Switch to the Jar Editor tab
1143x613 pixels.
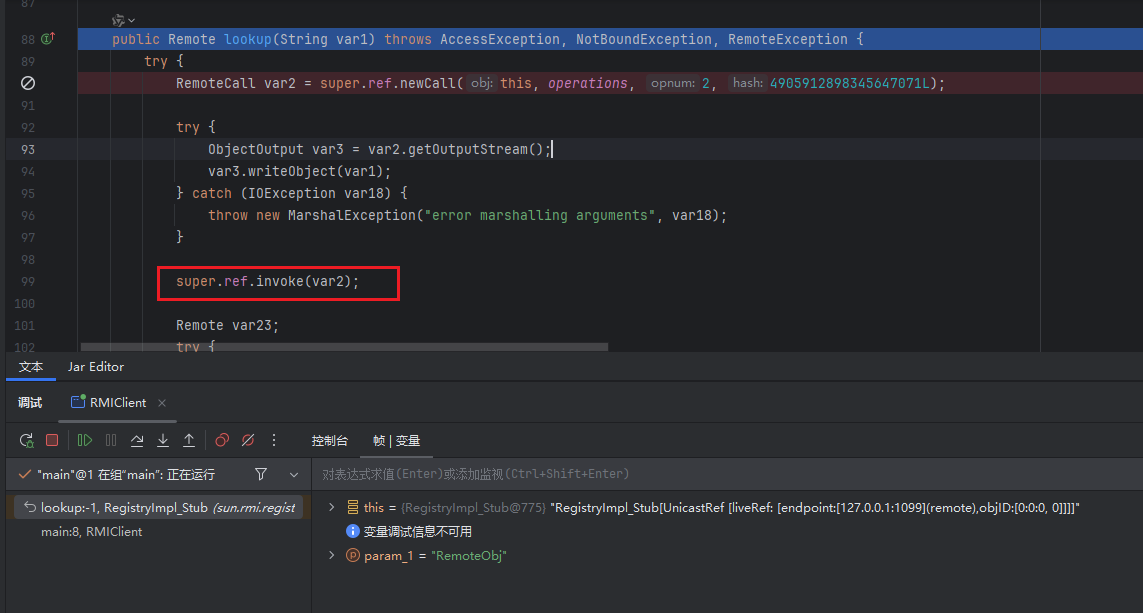95,367
